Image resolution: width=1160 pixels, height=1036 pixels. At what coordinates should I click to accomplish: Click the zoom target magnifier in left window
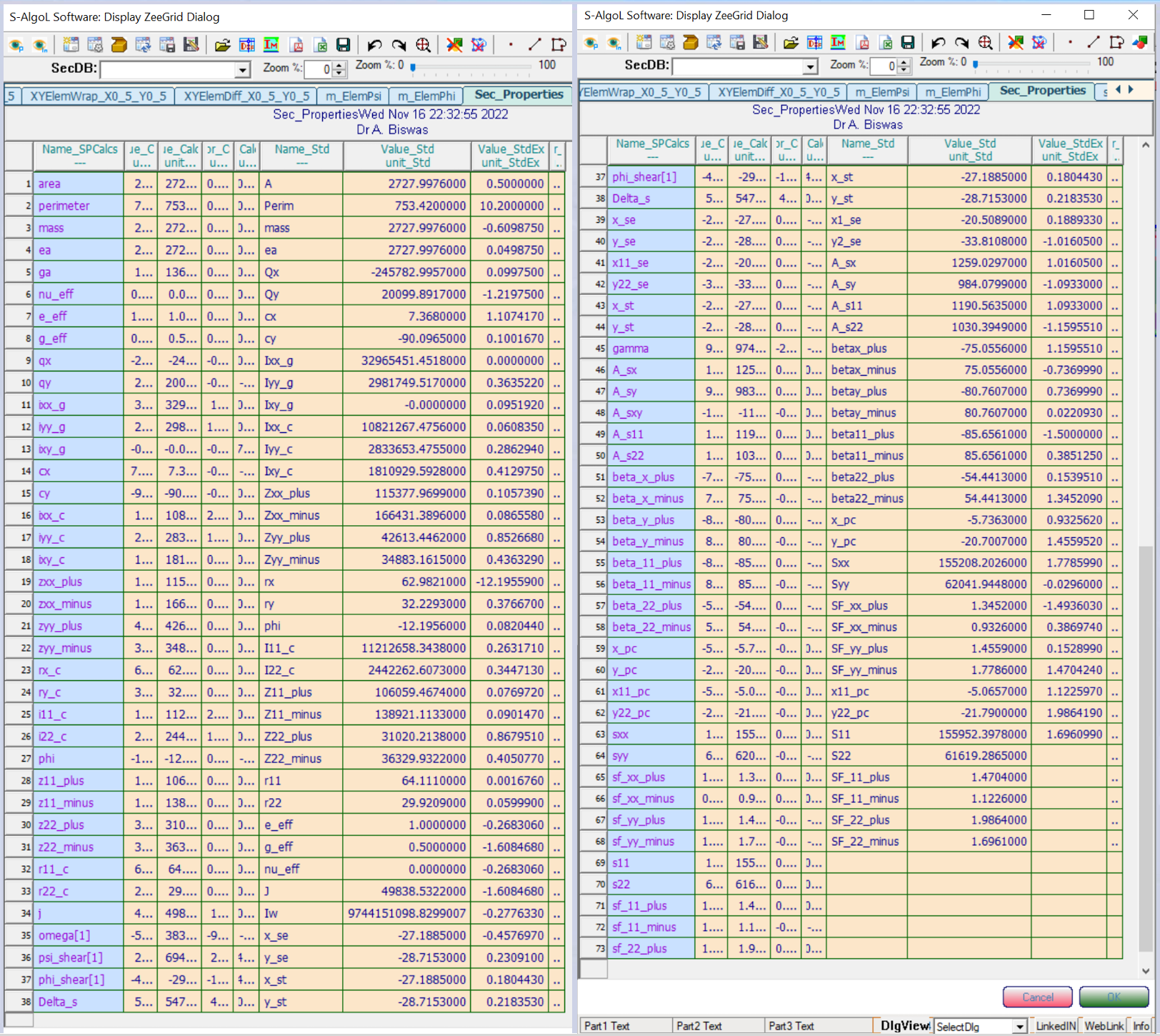(423, 45)
